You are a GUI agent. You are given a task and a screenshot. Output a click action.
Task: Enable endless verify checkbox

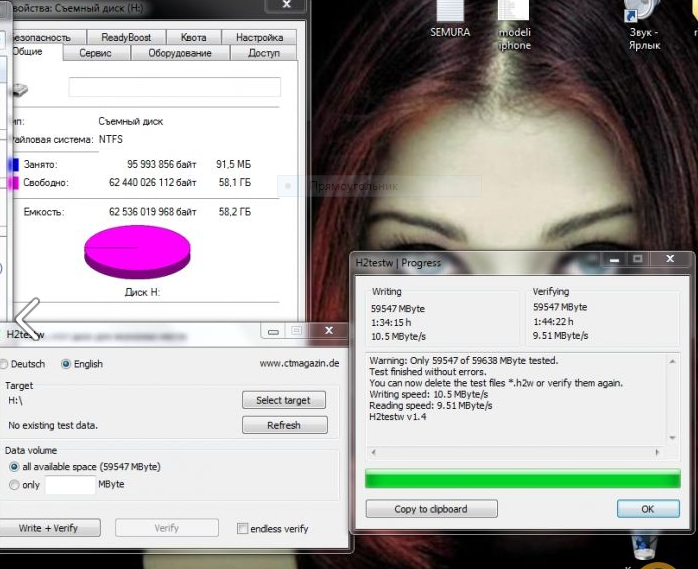(x=272, y=528)
